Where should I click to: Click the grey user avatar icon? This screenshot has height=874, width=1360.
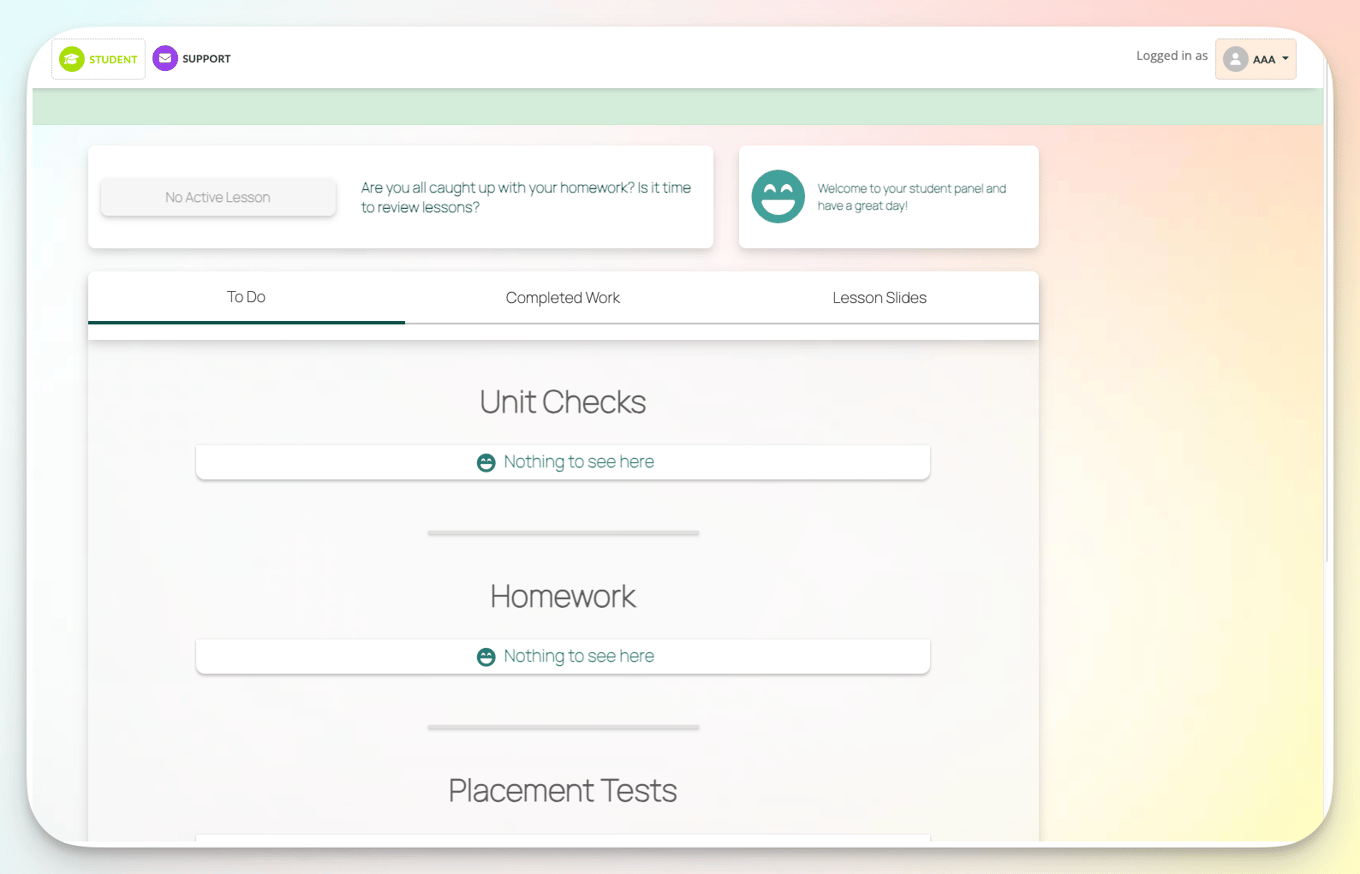point(1236,59)
